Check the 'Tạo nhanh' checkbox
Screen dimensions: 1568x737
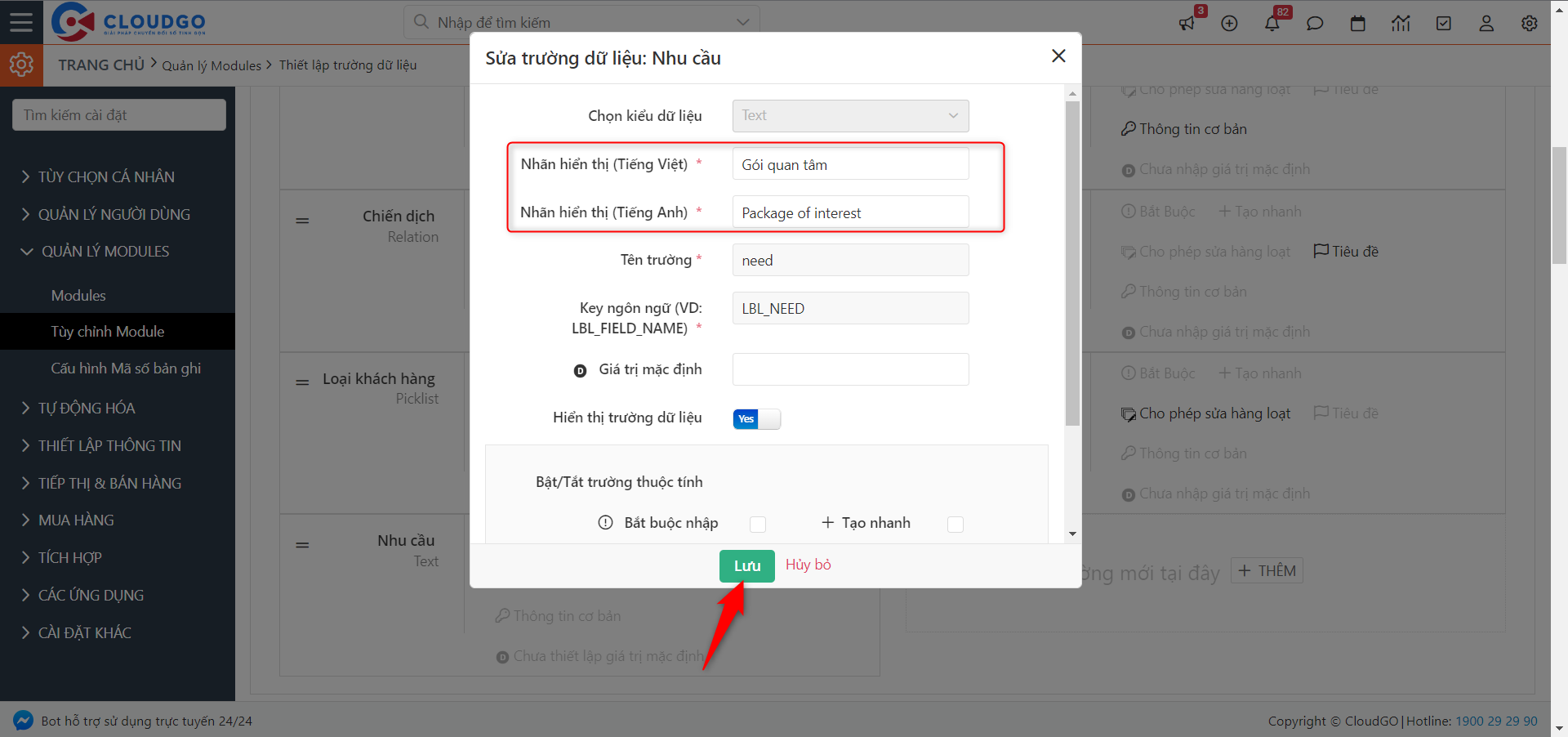tap(955, 524)
